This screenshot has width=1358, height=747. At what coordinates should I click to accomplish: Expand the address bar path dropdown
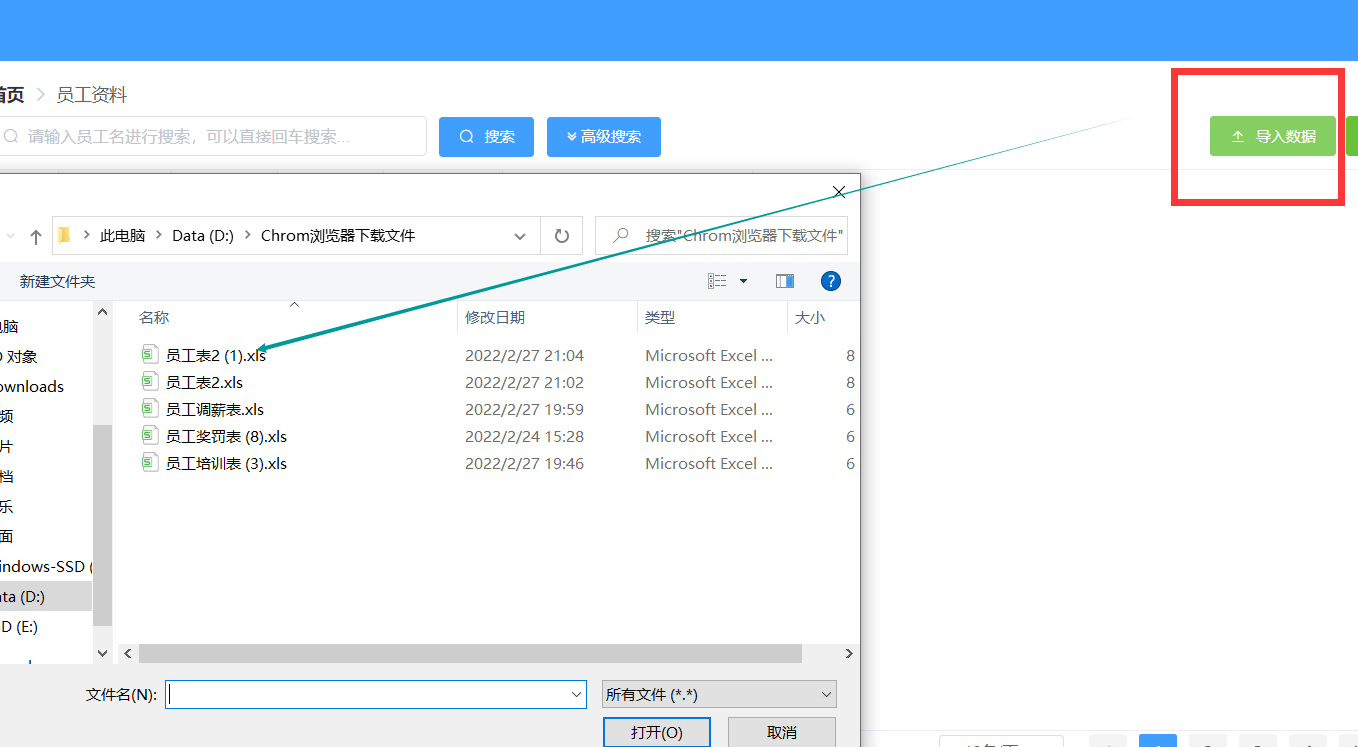click(519, 235)
